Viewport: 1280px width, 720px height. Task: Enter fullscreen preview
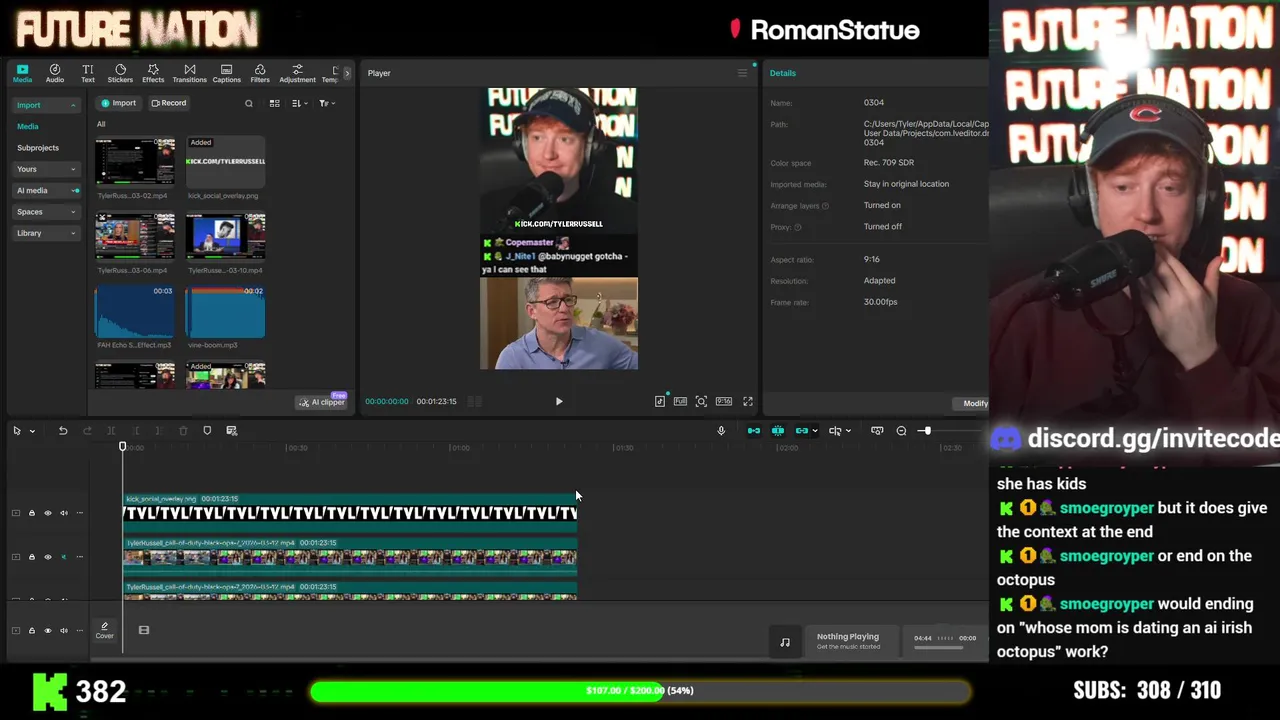click(x=747, y=401)
